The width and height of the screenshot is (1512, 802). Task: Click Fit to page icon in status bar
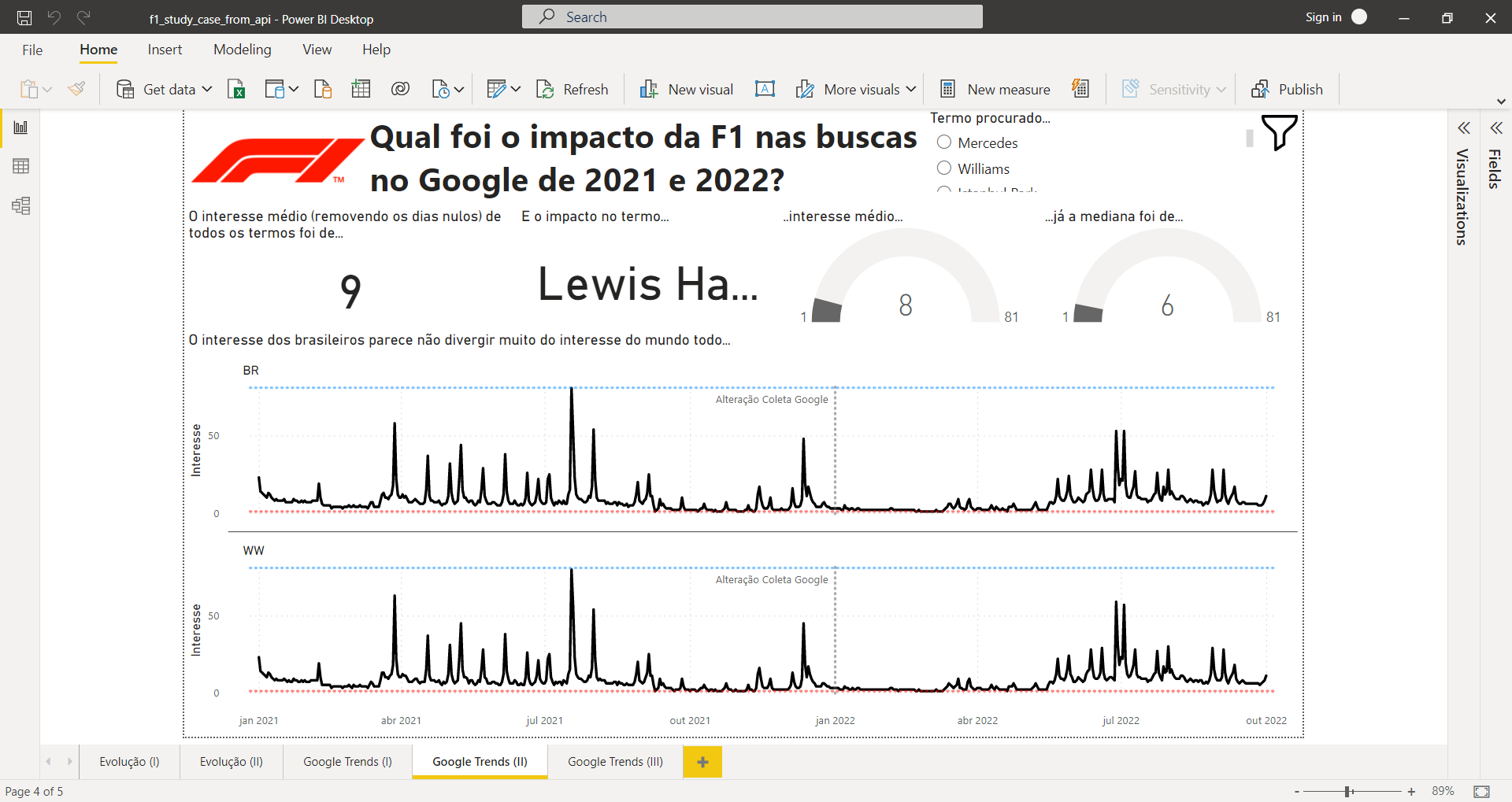point(1481,791)
